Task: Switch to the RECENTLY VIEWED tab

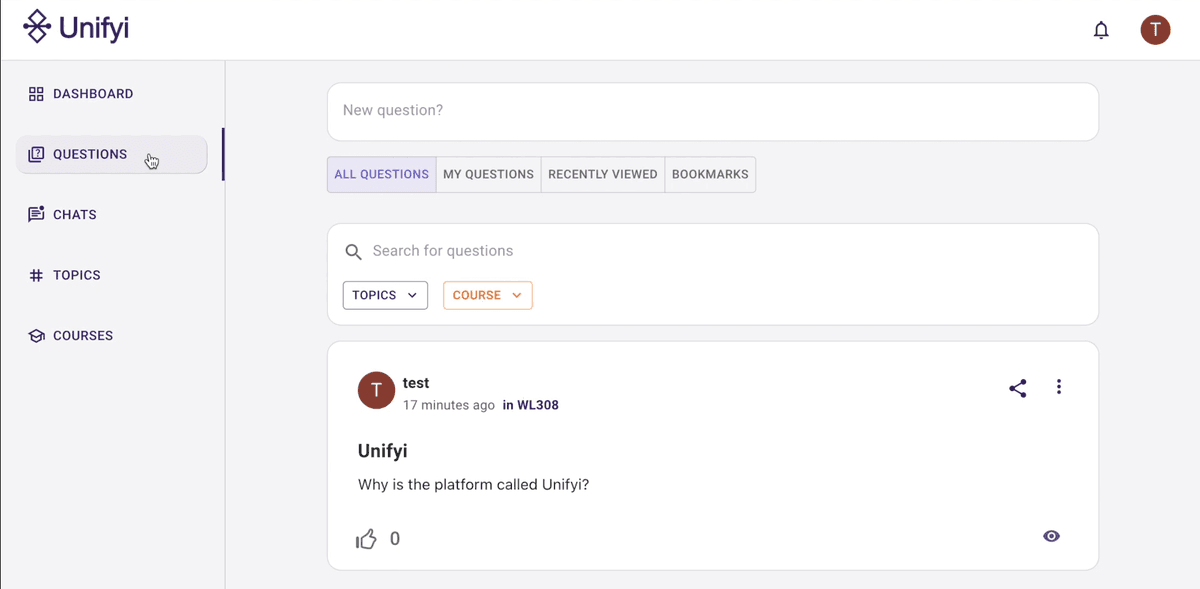Action: coord(603,174)
